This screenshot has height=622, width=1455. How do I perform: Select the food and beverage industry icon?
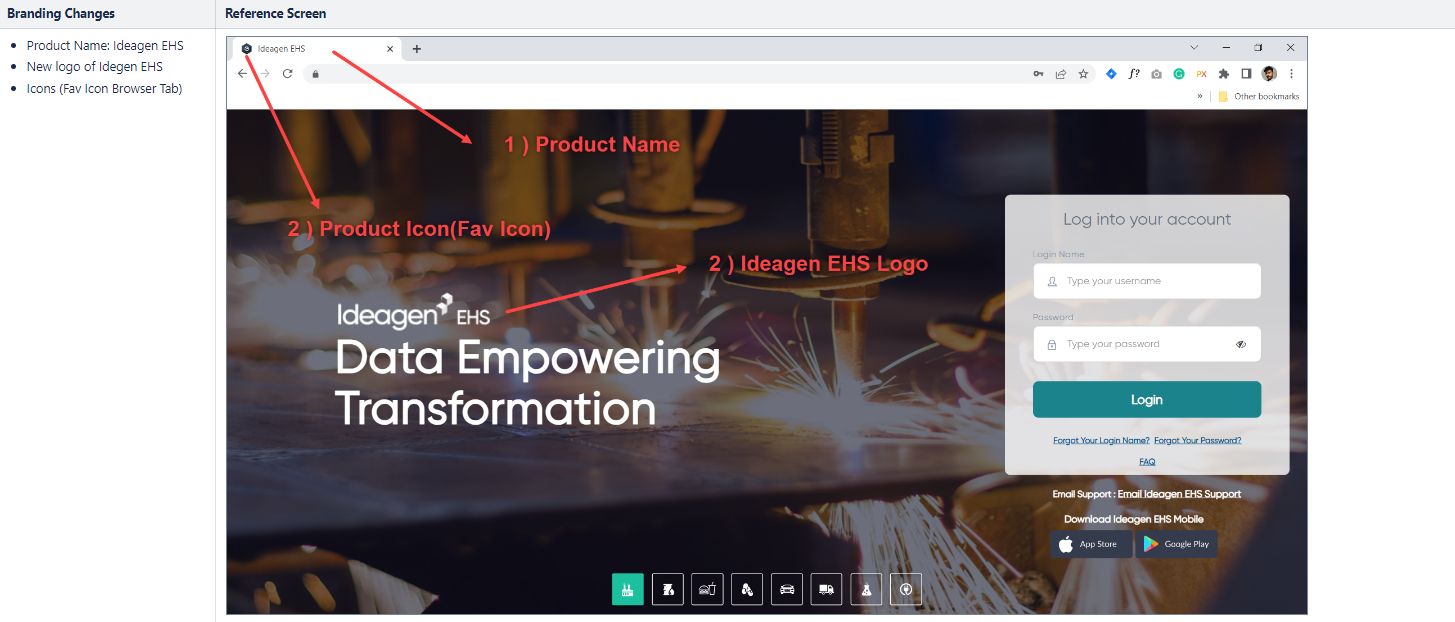click(707, 589)
